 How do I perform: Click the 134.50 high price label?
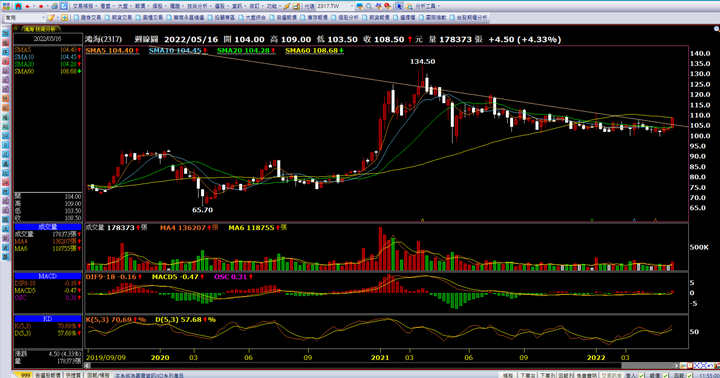tap(422, 62)
